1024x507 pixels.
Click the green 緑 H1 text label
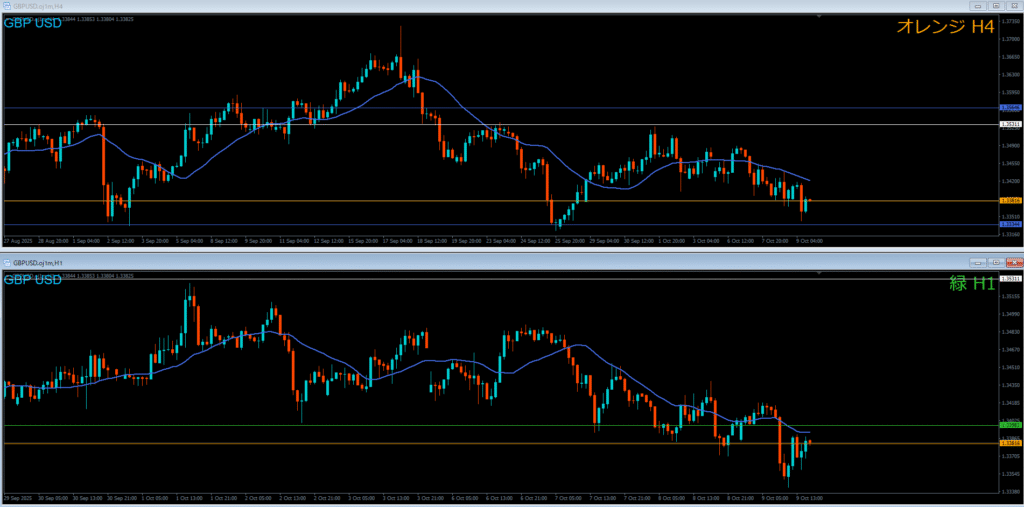(x=971, y=283)
